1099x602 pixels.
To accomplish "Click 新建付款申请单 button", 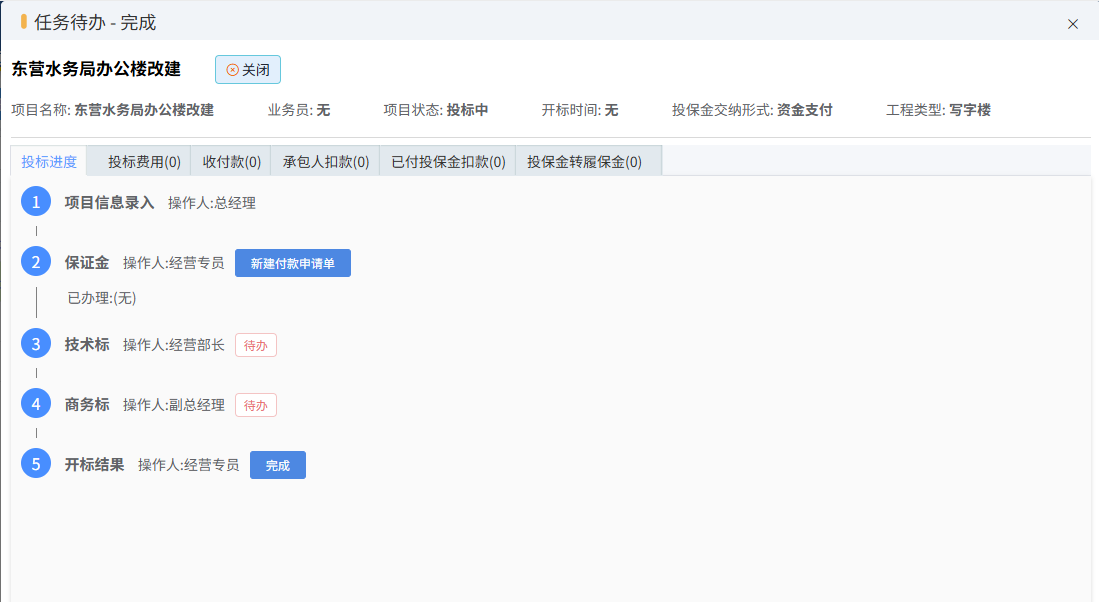I will tap(292, 263).
